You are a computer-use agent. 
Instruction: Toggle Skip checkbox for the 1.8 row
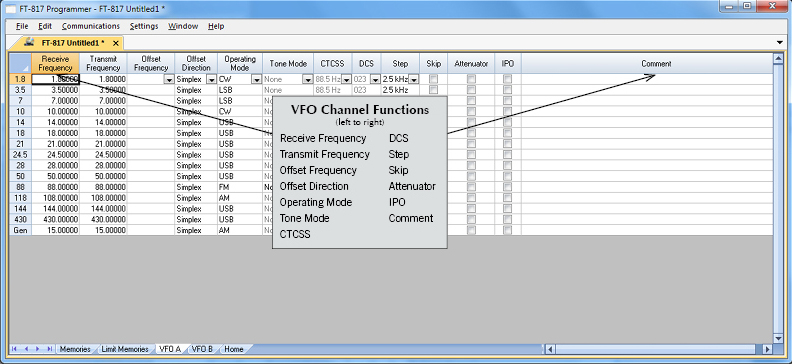click(x=433, y=79)
